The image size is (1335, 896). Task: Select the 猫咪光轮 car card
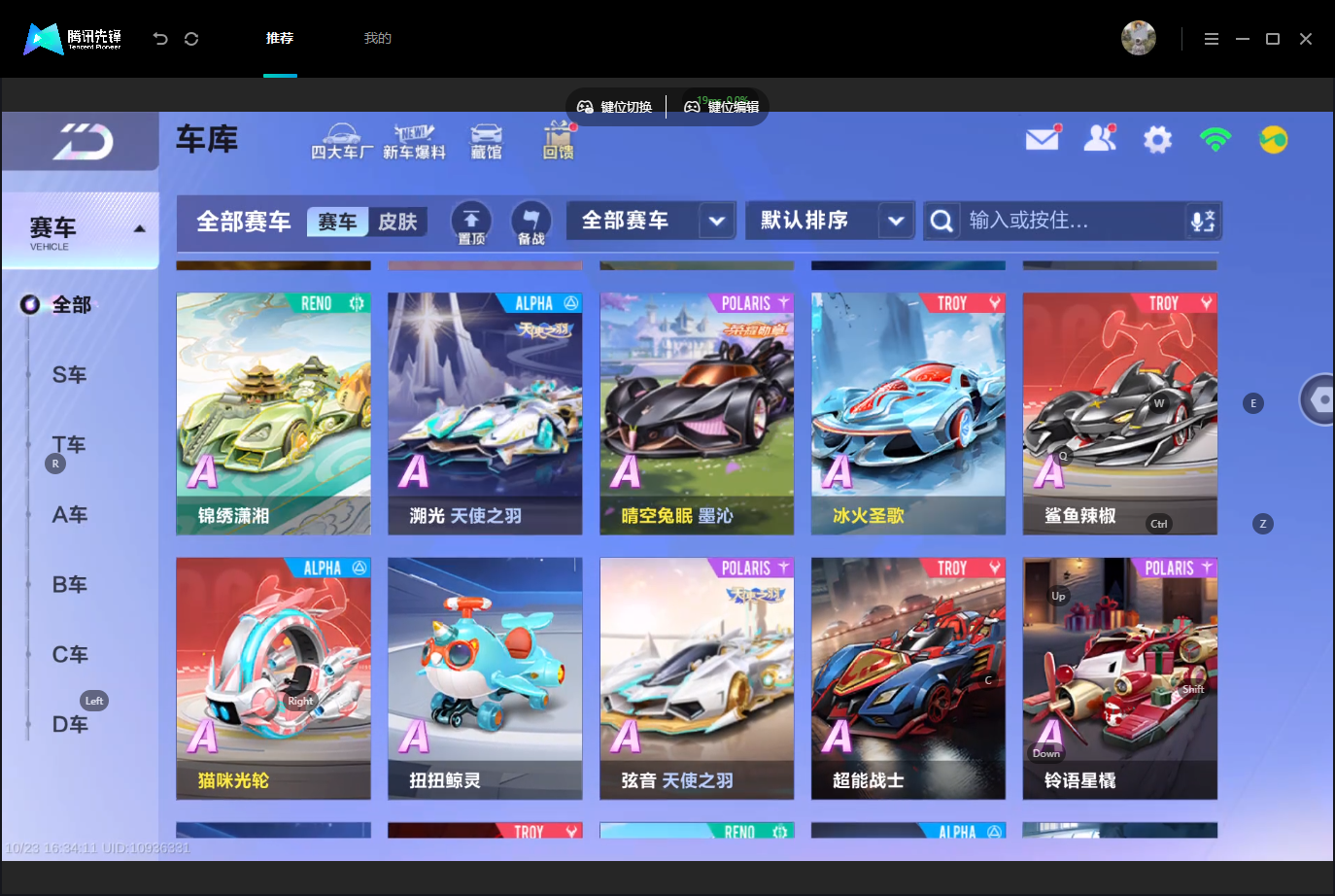coord(273,678)
